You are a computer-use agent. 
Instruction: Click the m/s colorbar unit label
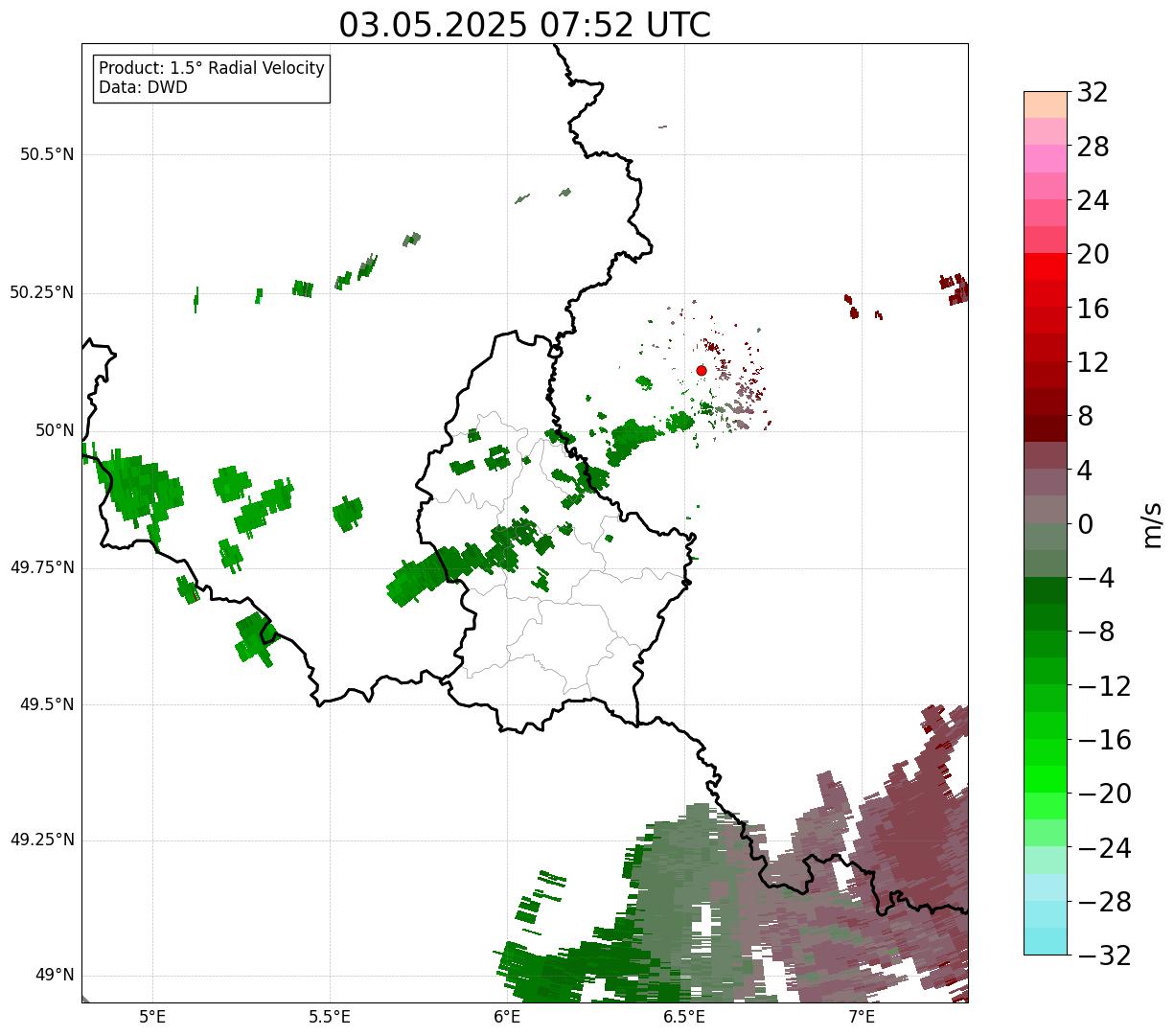click(x=1152, y=523)
